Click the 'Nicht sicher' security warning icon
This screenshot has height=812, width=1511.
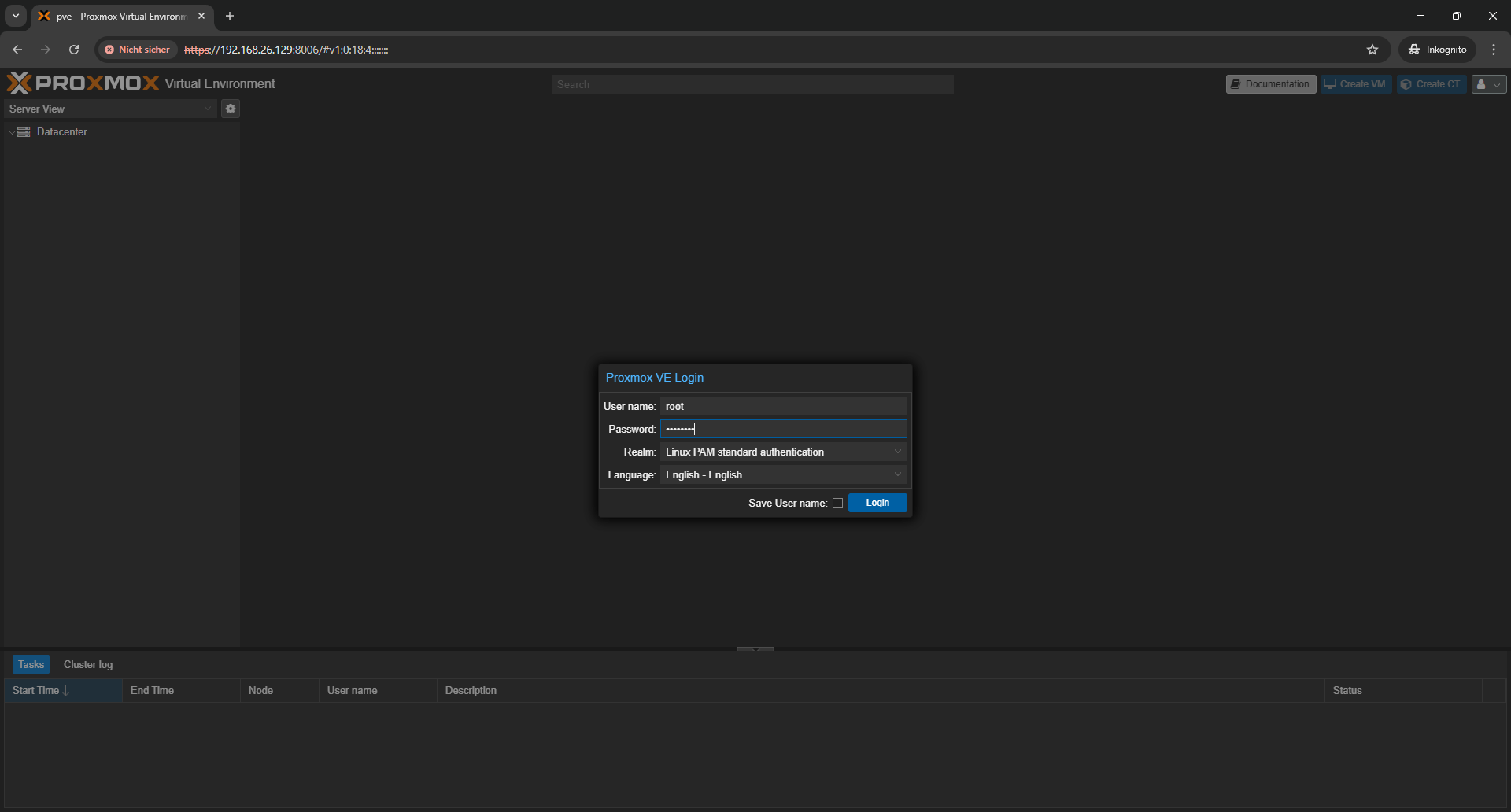tap(110, 49)
